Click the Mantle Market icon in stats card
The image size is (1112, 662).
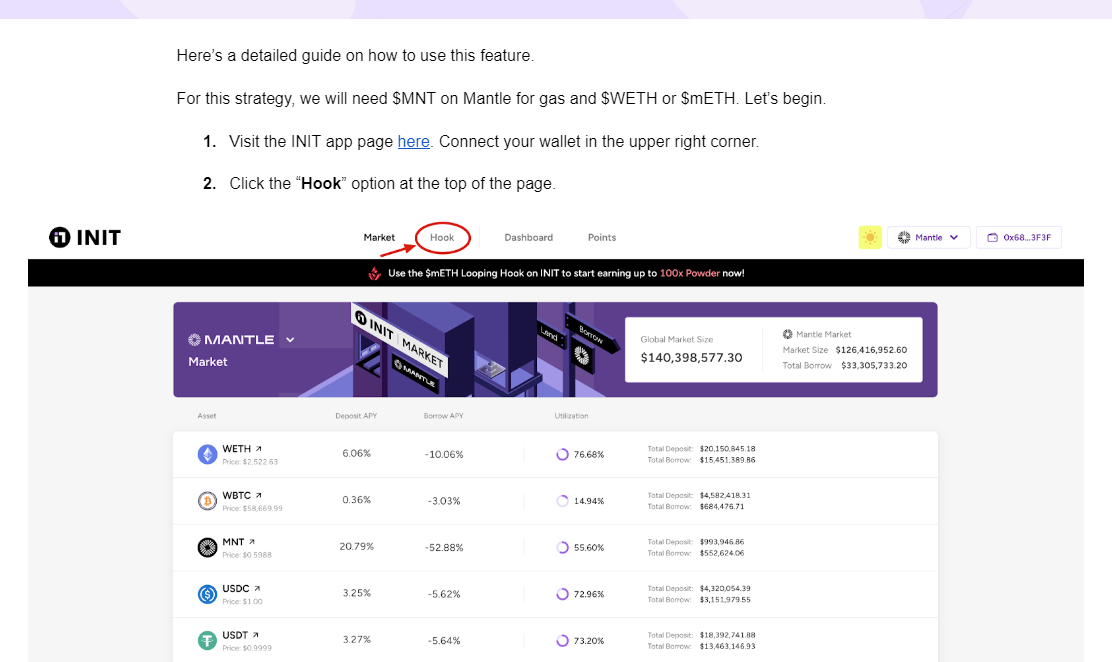point(787,334)
